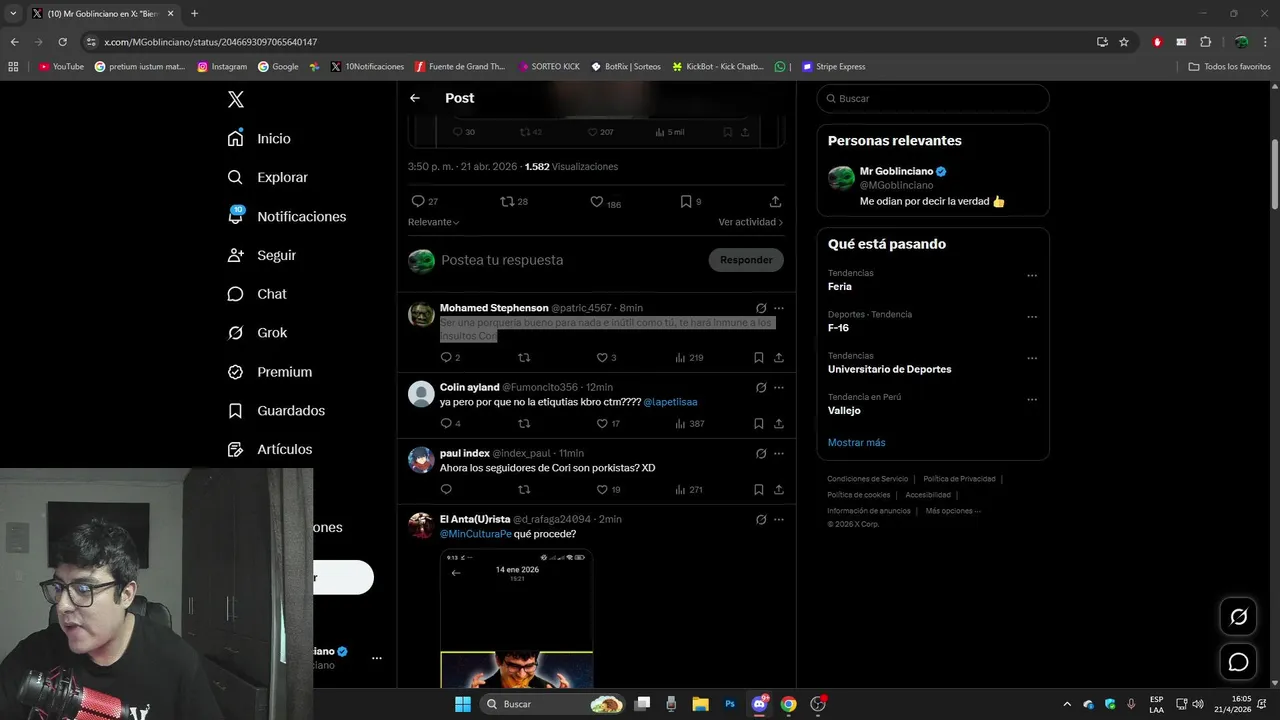The height and width of the screenshot is (720, 1280).
Task: Bookmark this page with star icon
Action: pyautogui.click(x=1124, y=42)
